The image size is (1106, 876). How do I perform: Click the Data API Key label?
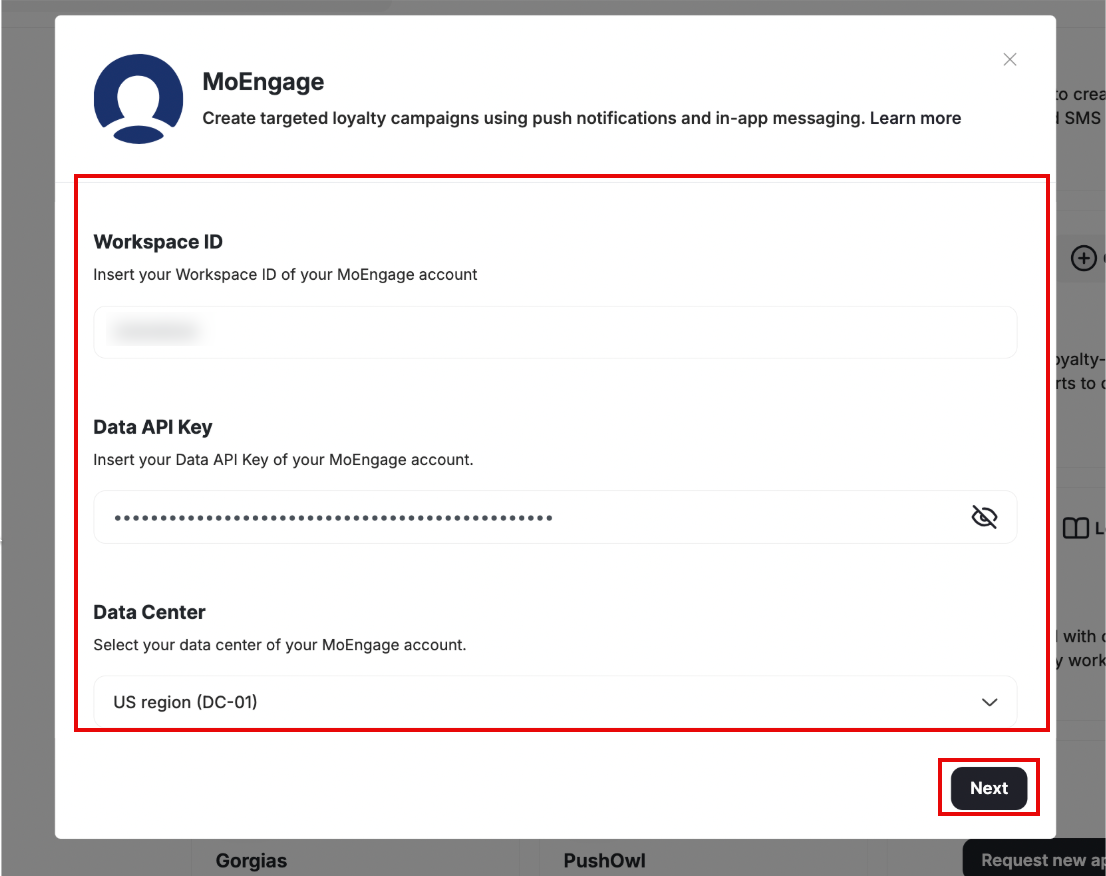[x=153, y=427]
